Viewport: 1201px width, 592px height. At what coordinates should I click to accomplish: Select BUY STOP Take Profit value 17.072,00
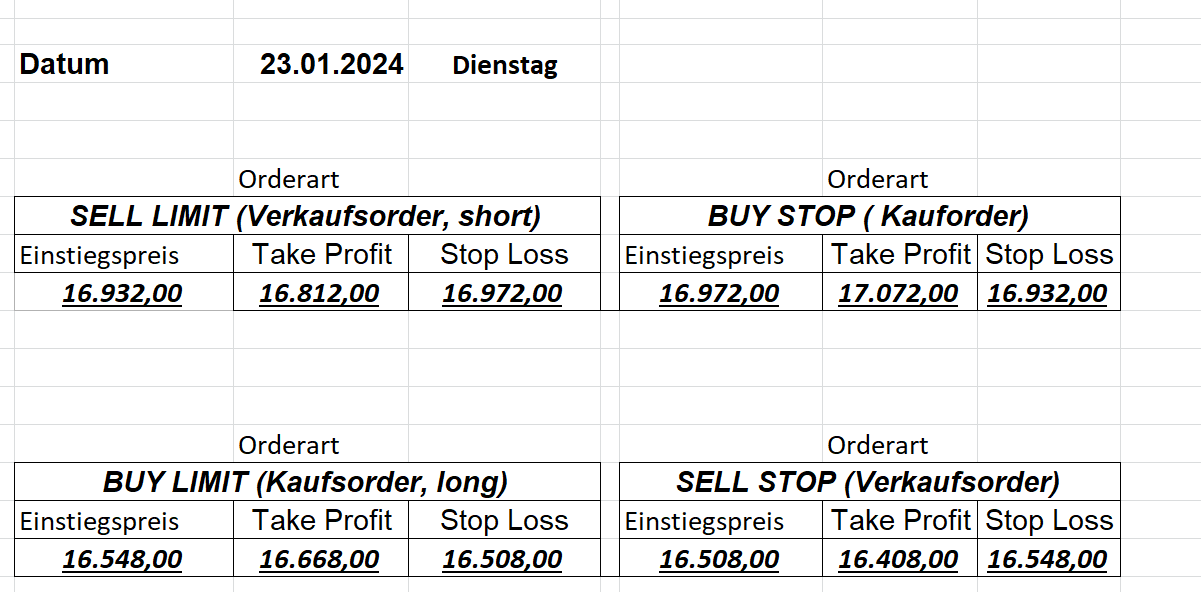(x=898, y=294)
